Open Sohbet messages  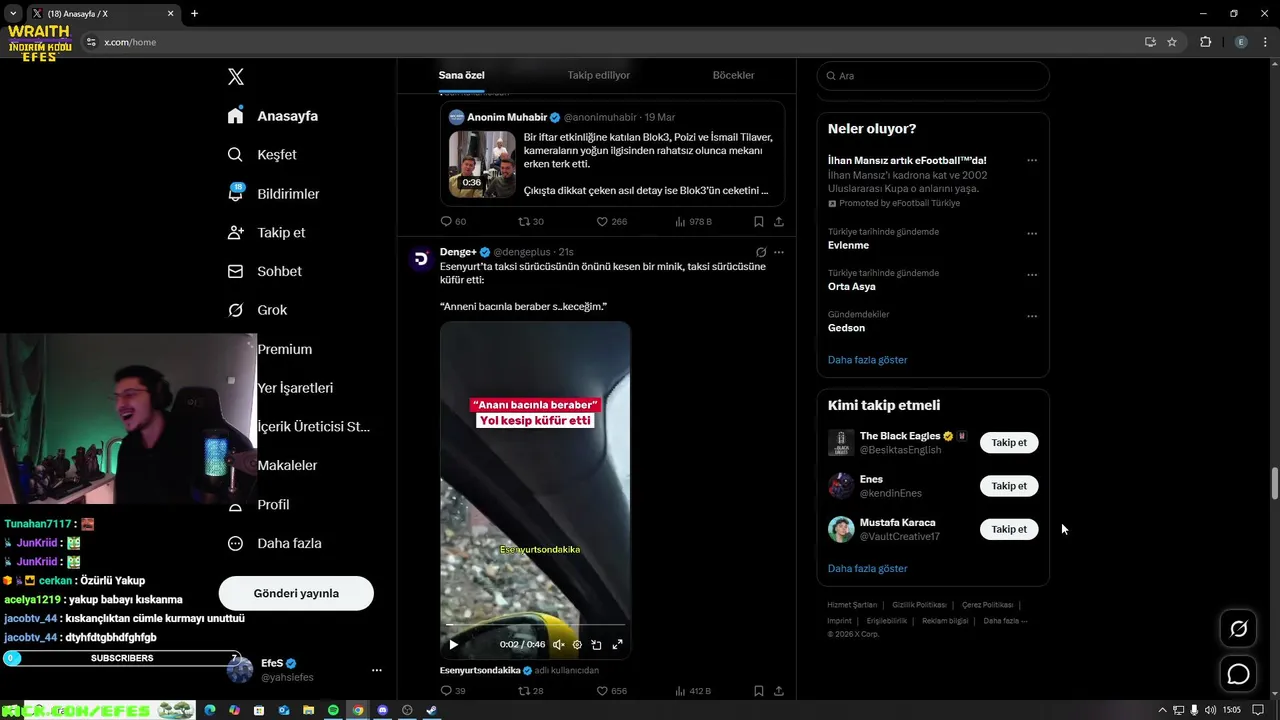tap(264, 271)
